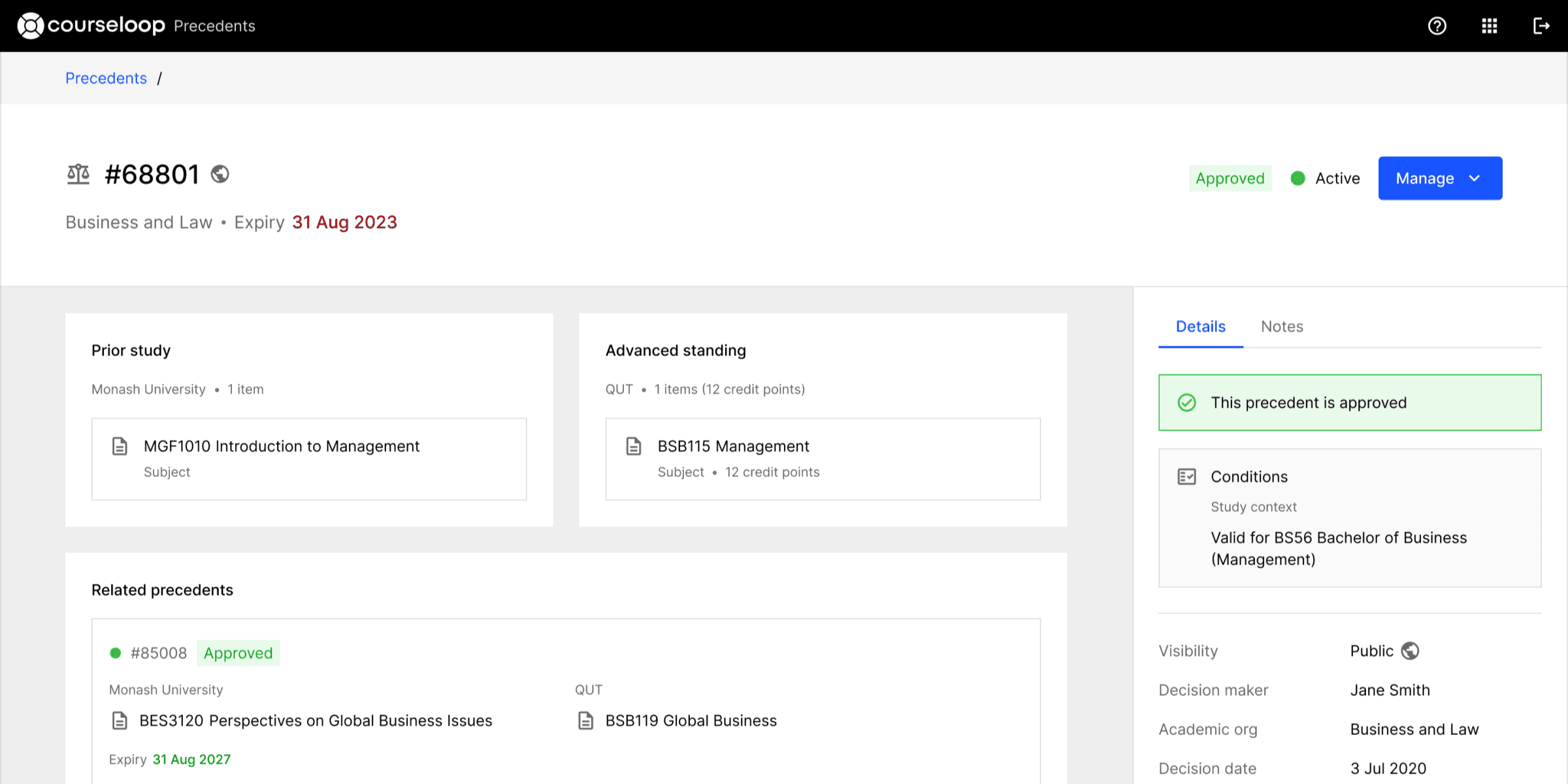
Task: Click the document icon for BSB115 Management
Action: click(634, 446)
